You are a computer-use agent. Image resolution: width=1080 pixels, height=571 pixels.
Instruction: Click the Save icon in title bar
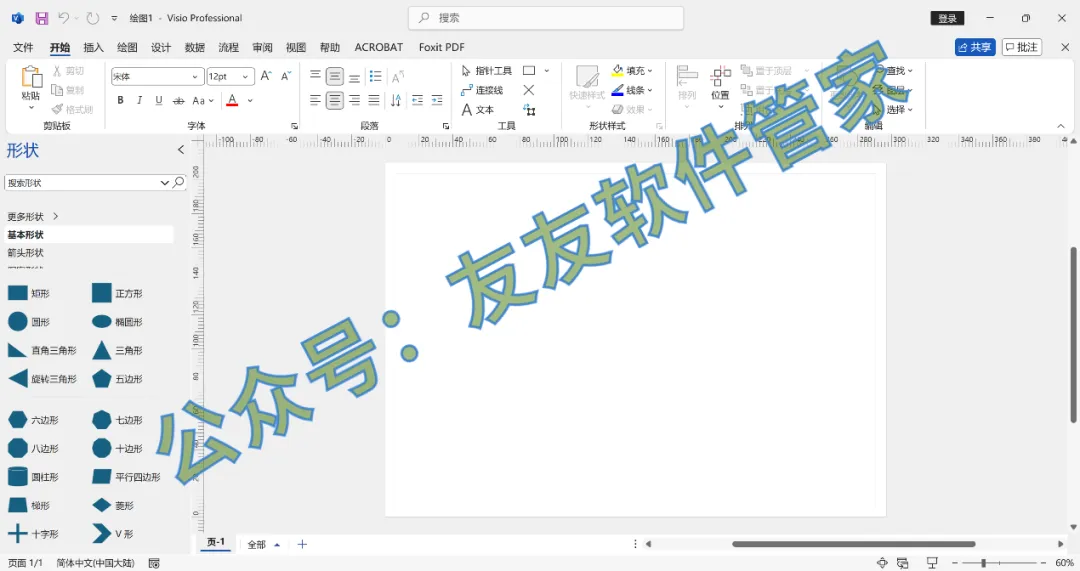pyautogui.click(x=41, y=19)
